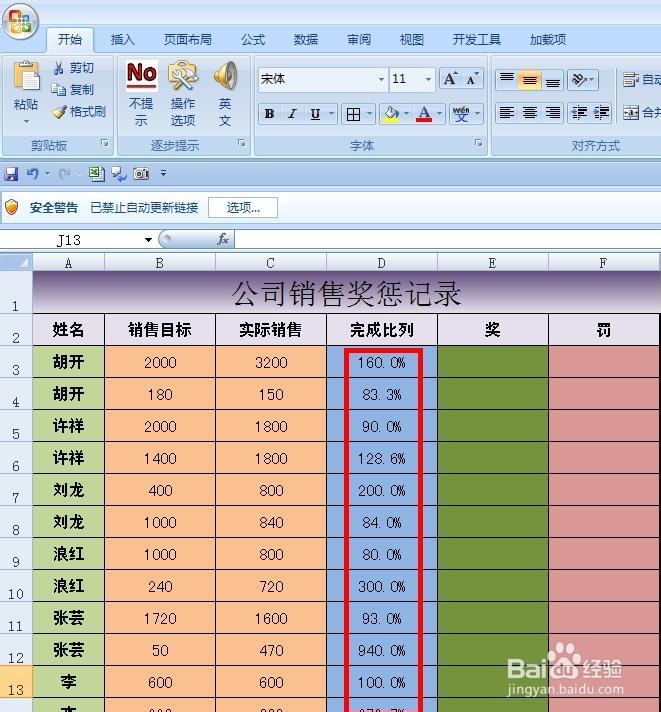Click the phonetic guide wén icon

coord(460,114)
